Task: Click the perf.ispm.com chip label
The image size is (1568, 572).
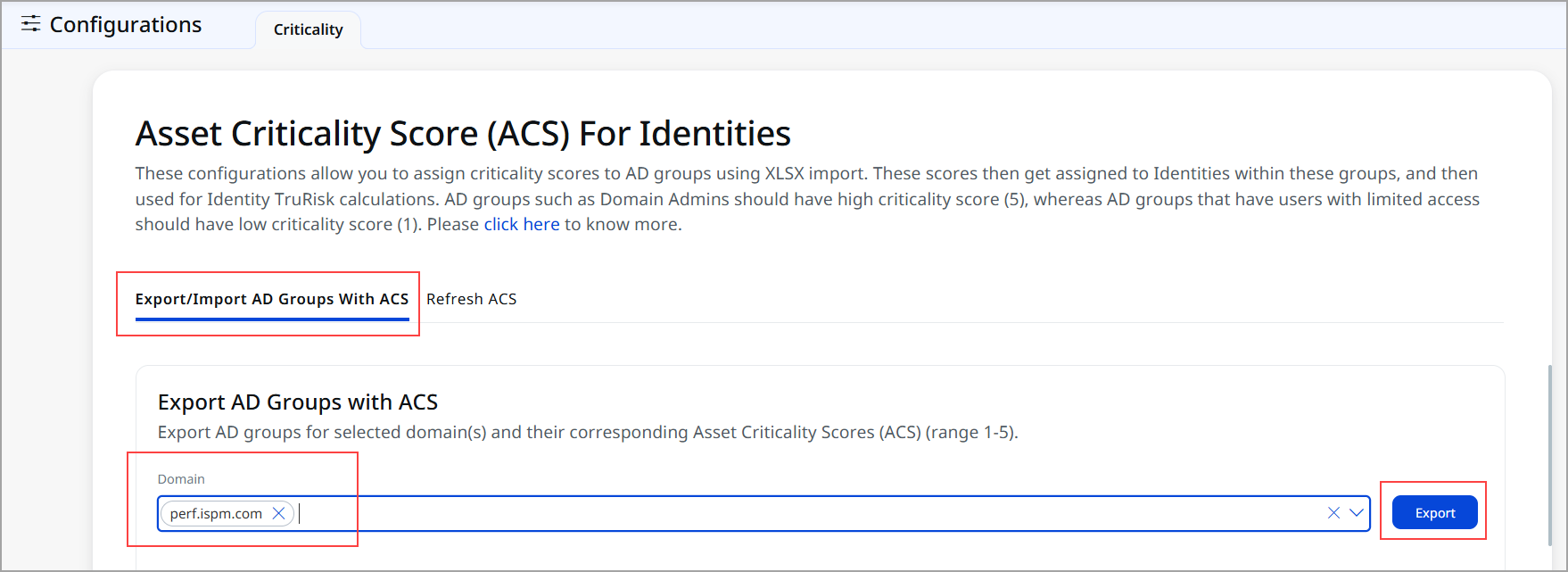Action: (x=216, y=514)
